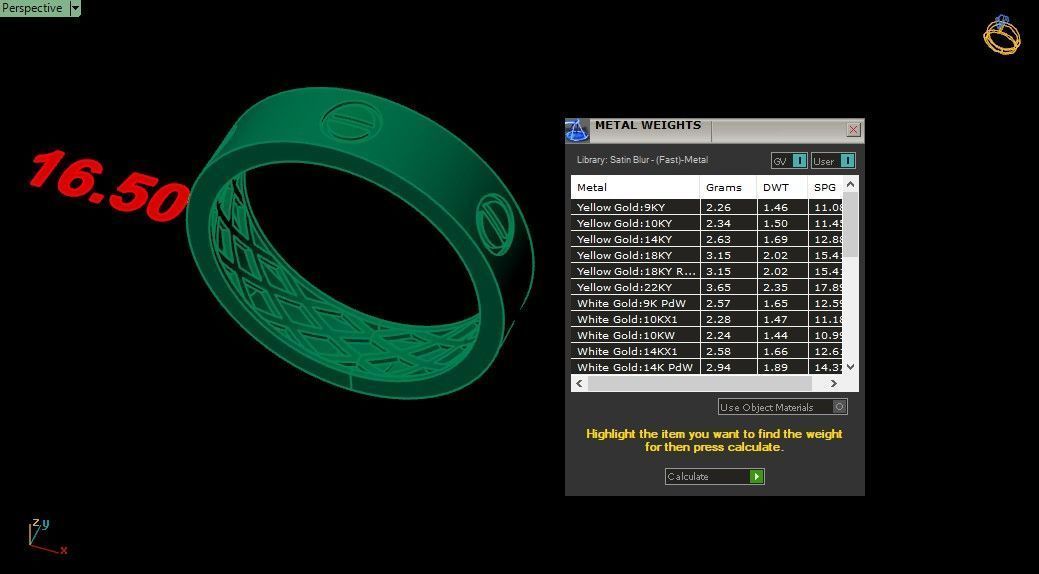Click the 1.47 DWT cell
This screenshot has height=574, width=1039.
coord(782,319)
